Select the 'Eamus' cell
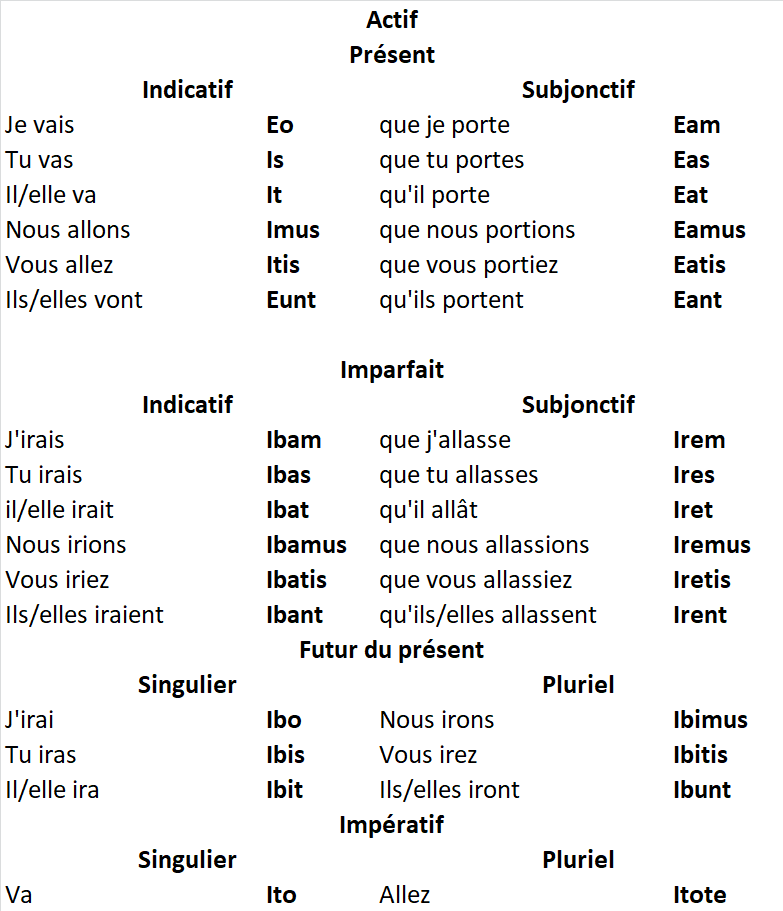Screen dimensions: 783x911 coord(709,230)
